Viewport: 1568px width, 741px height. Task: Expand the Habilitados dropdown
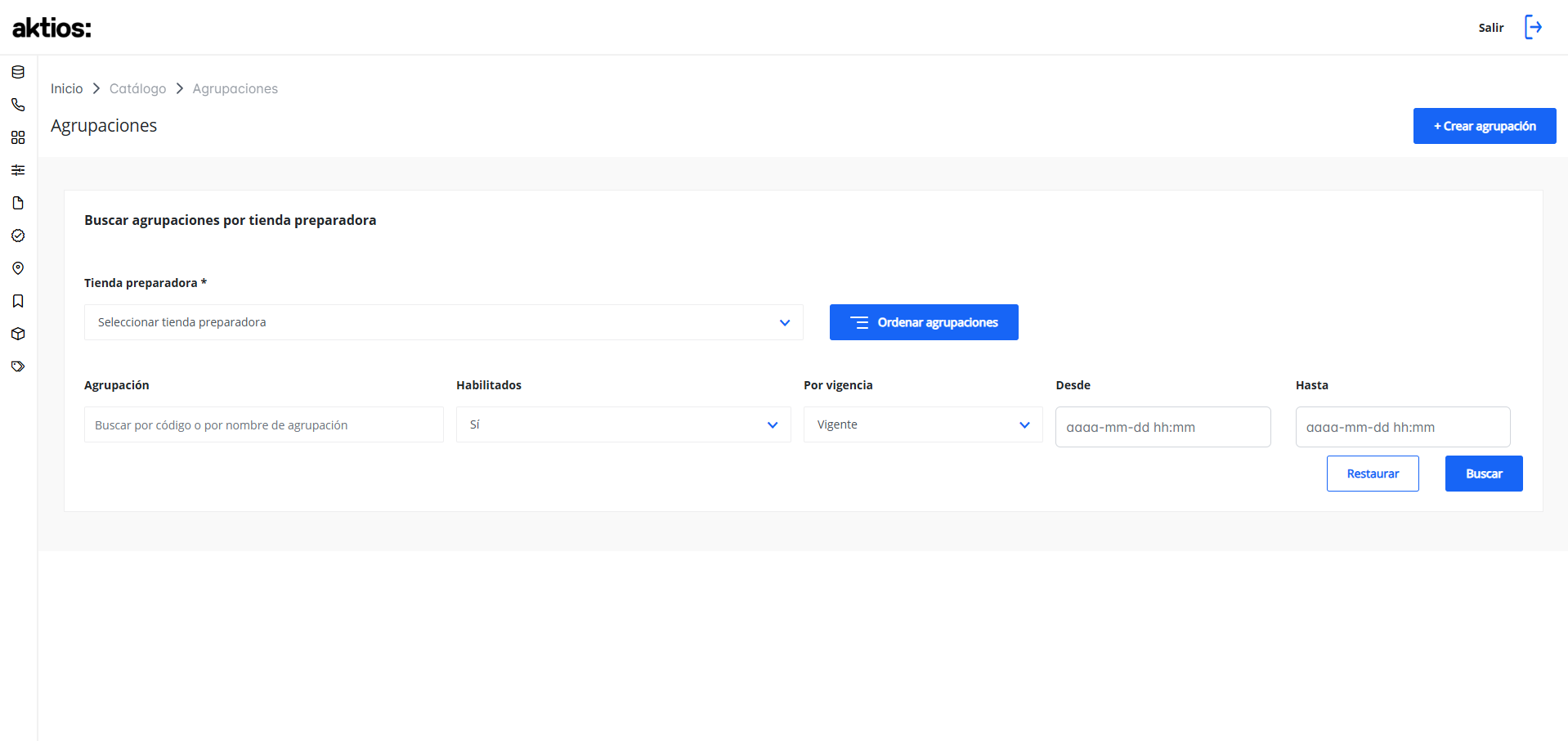tap(624, 424)
